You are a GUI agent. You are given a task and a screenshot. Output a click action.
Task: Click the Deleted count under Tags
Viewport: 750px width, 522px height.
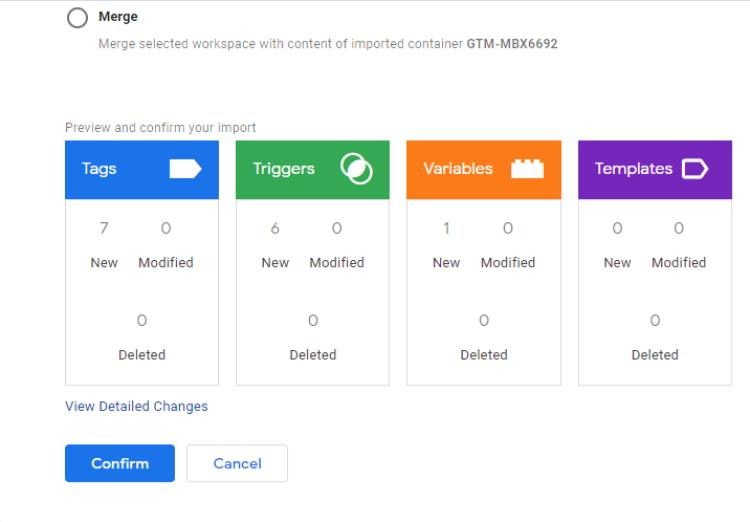(142, 321)
